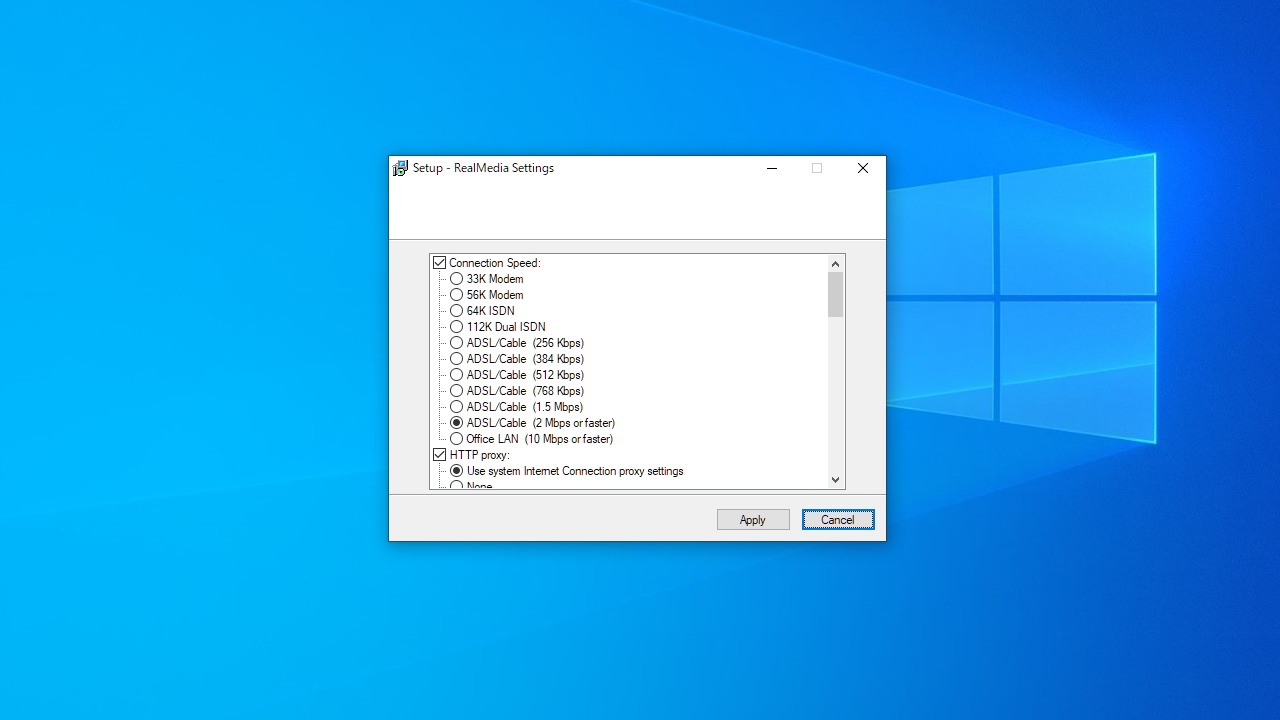Choose ADSL/Cable (1.5 Mbps) speed
1280x720 pixels.
[x=456, y=407]
